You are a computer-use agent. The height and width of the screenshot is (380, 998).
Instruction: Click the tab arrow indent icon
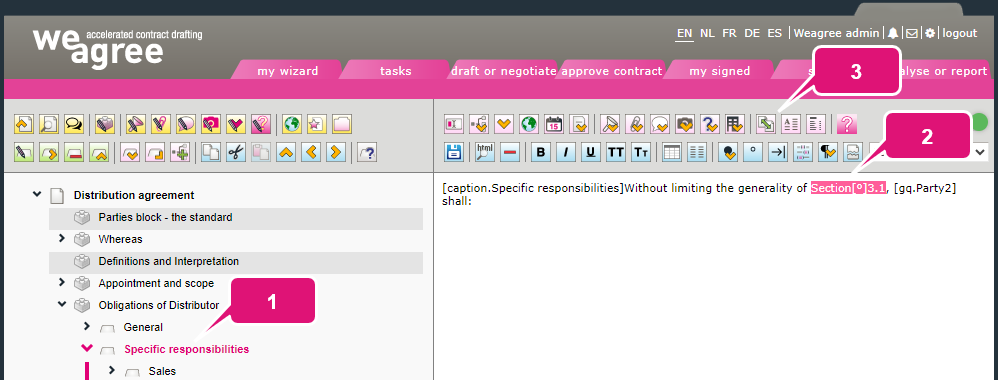pyautogui.click(x=778, y=151)
